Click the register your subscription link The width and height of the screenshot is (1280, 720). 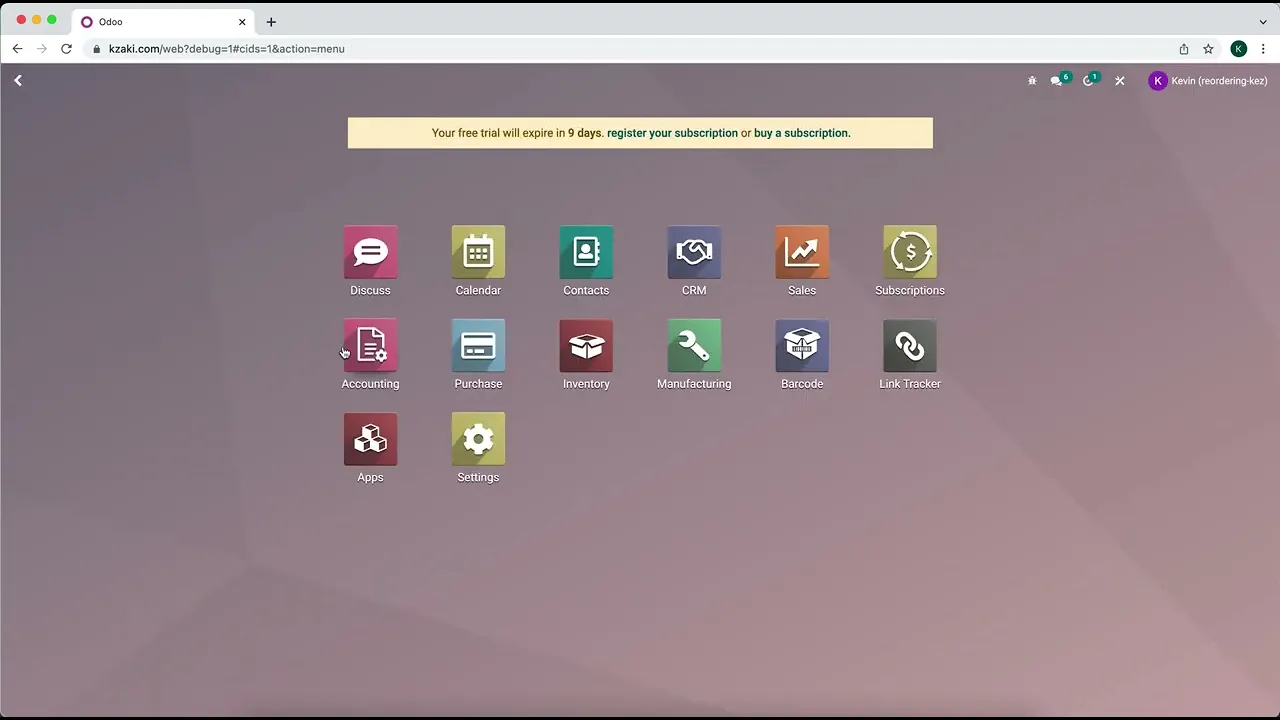(x=672, y=133)
